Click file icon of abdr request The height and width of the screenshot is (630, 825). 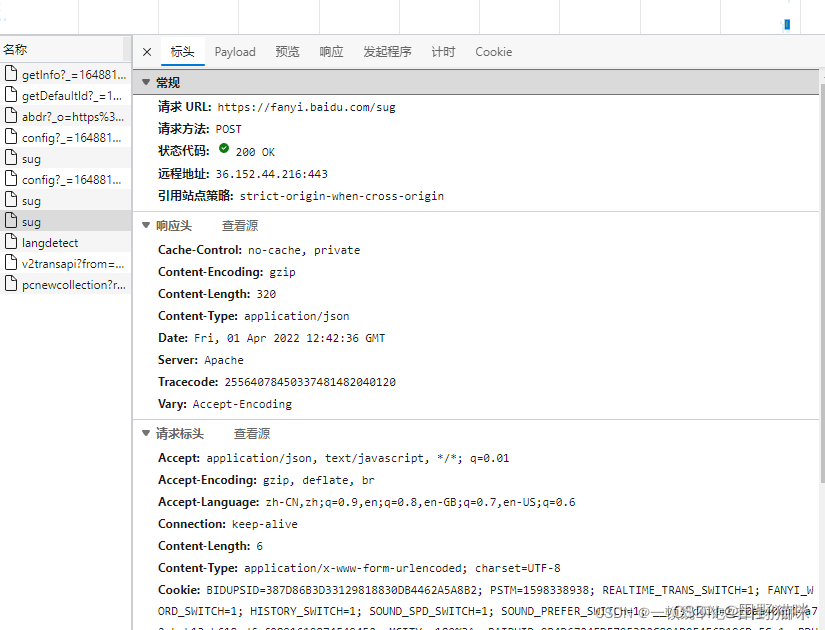pos(11,115)
